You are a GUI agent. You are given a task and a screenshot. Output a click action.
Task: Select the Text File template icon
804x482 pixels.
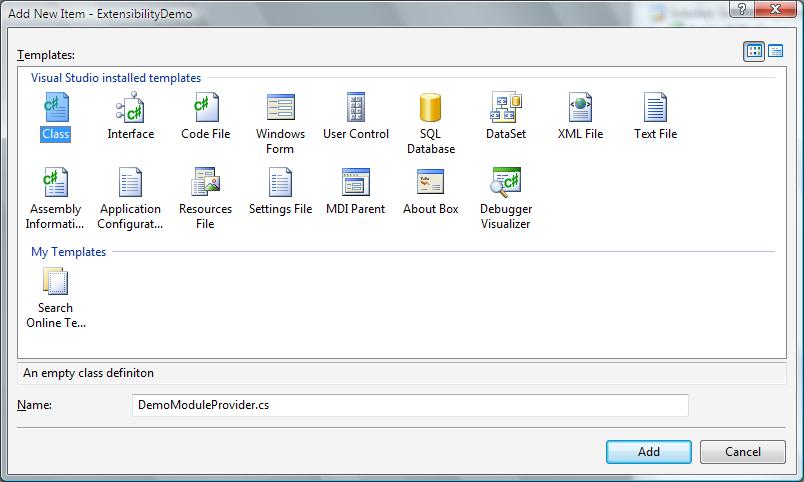655,107
